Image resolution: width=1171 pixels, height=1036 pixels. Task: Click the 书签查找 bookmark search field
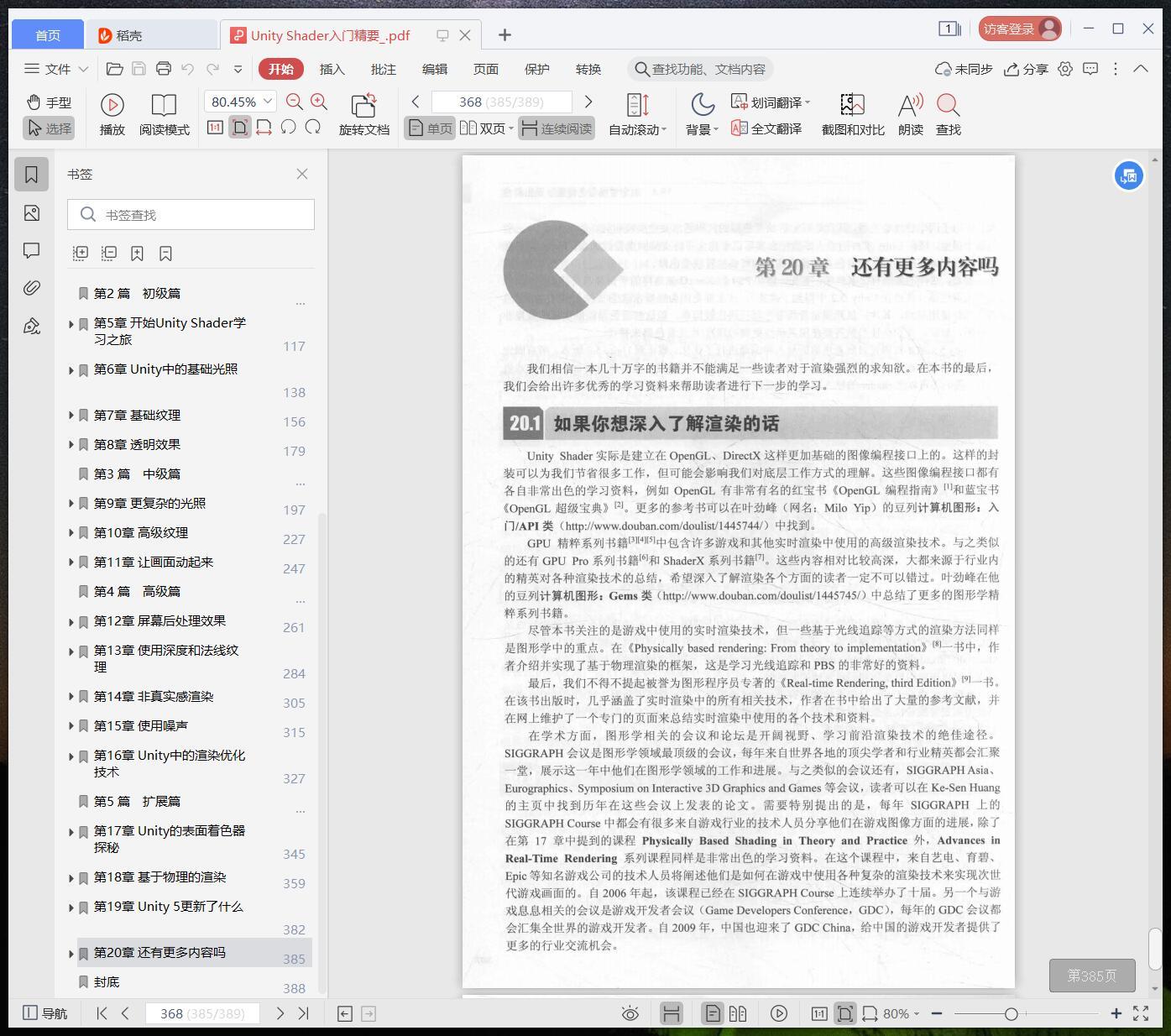pos(191,215)
